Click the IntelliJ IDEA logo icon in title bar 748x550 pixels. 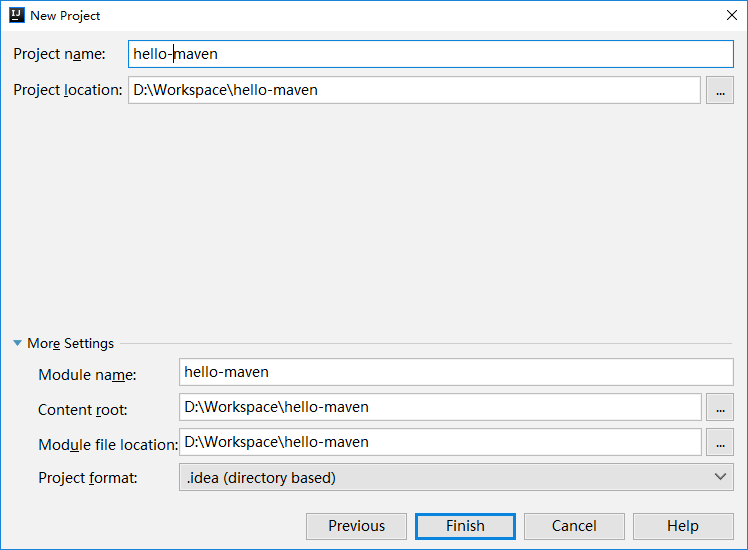[17, 15]
